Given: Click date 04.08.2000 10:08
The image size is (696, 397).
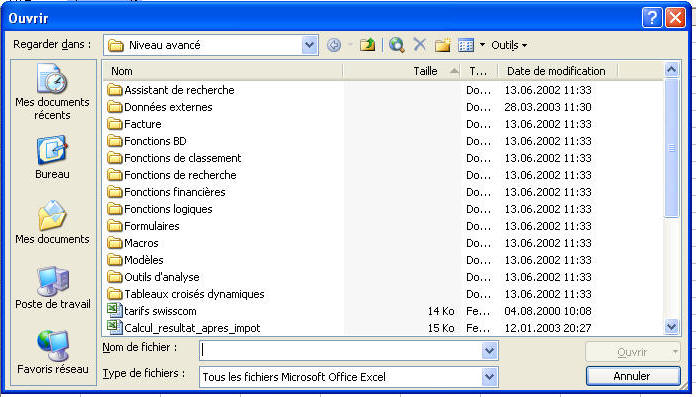Looking at the screenshot, I should pyautogui.click(x=548, y=311).
